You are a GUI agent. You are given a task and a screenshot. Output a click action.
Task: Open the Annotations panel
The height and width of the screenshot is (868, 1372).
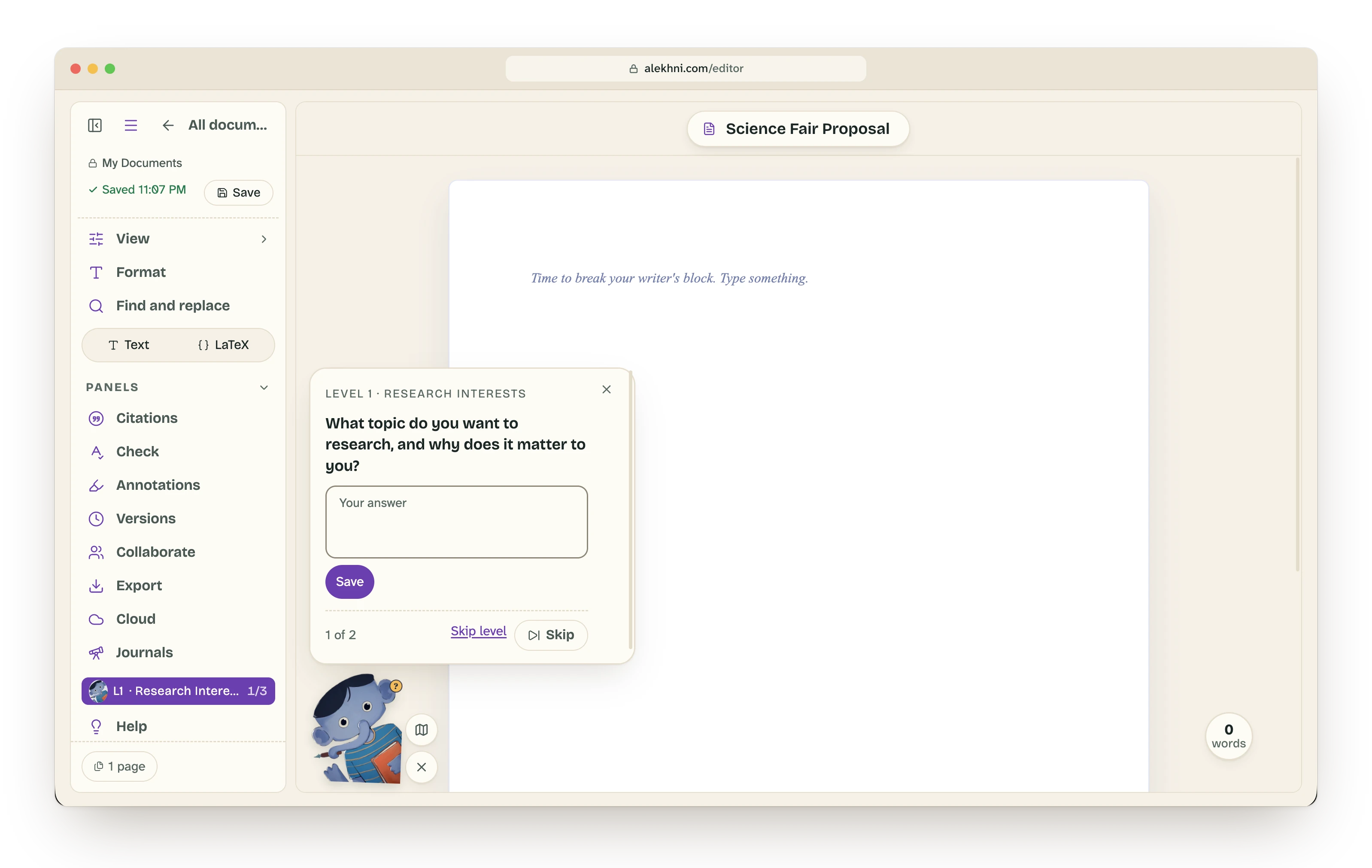(x=178, y=486)
